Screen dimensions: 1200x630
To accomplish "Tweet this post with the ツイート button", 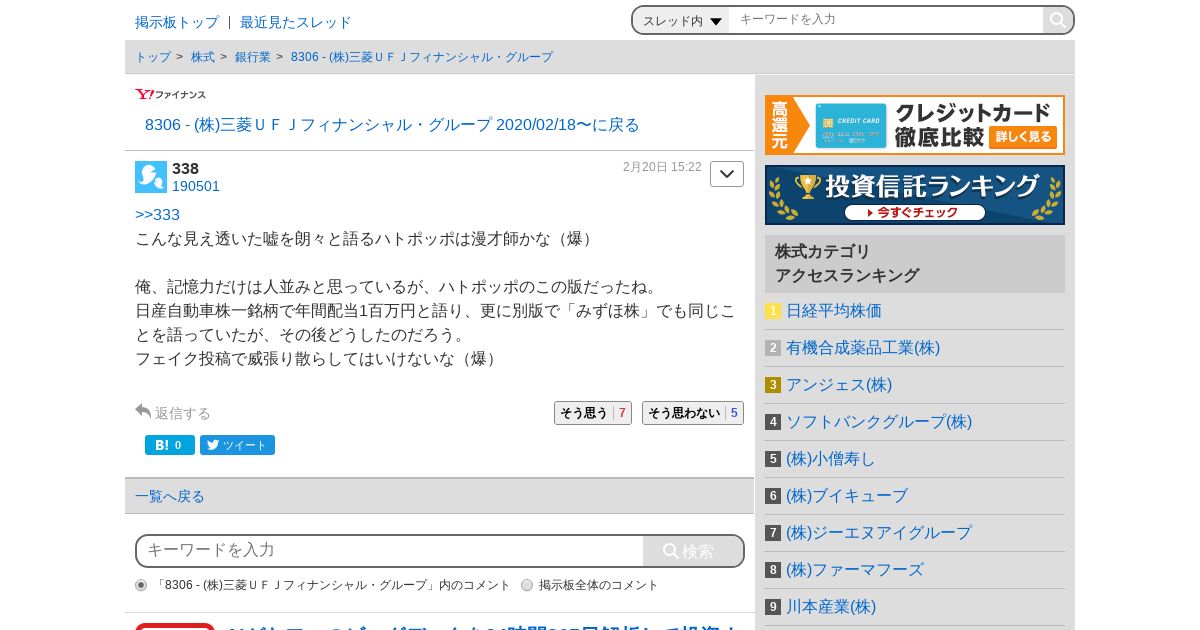I will pyautogui.click(x=237, y=445).
